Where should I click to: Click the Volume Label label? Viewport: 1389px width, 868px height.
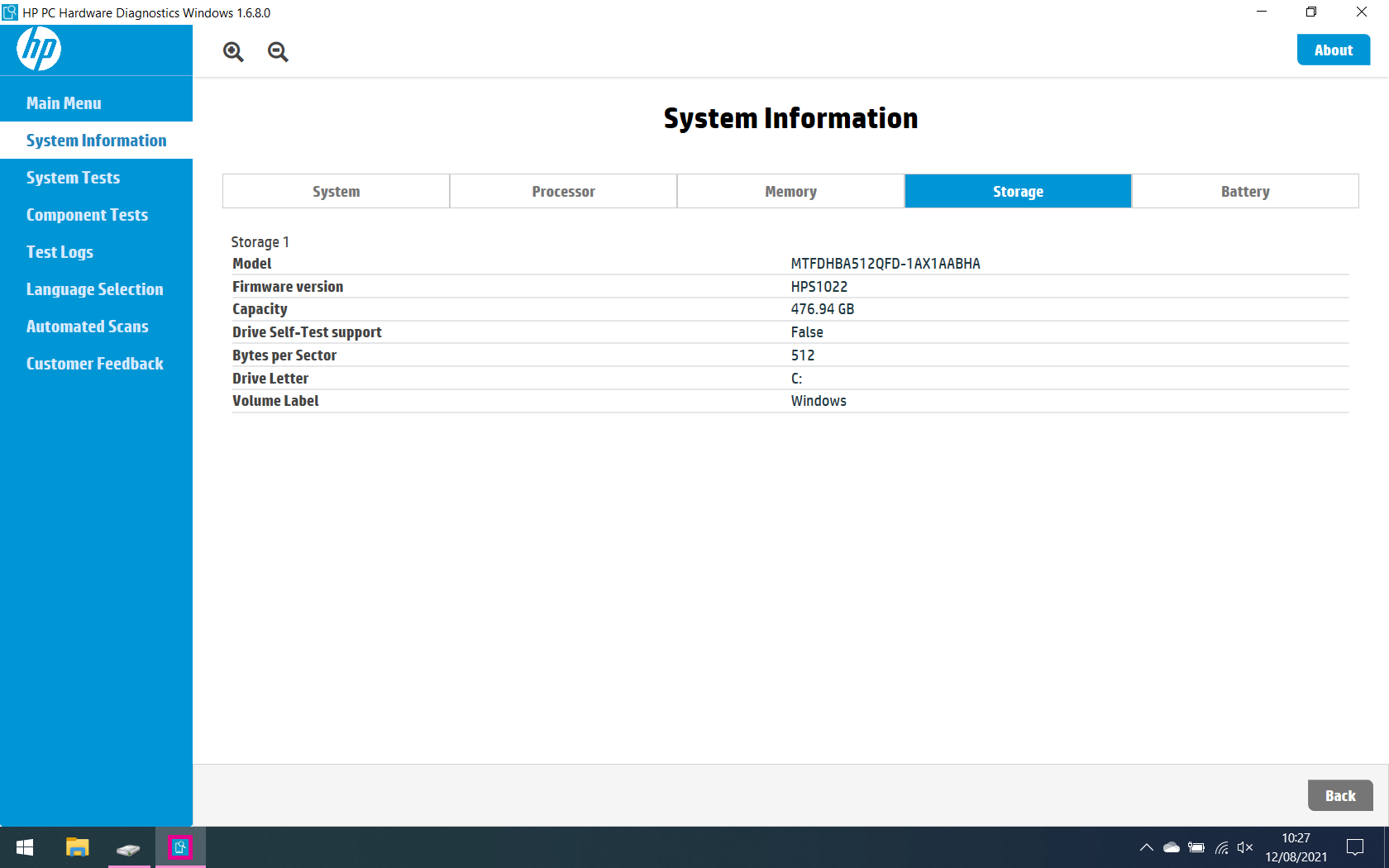click(x=275, y=401)
